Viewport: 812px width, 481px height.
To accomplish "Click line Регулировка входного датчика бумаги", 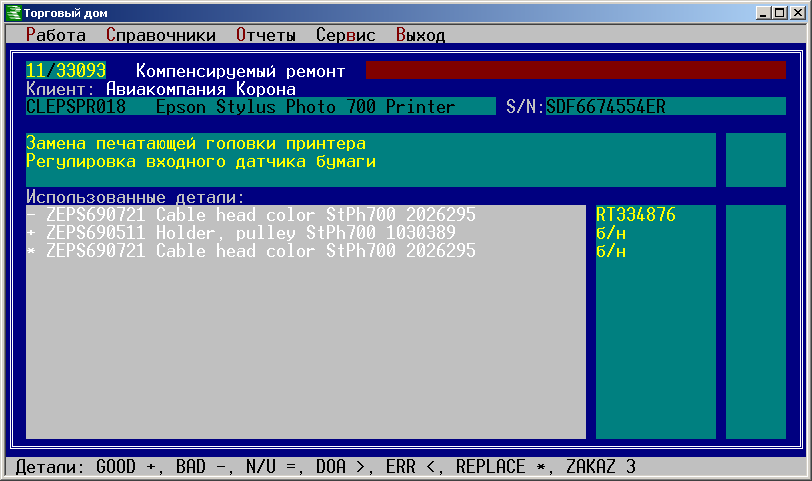I will [x=201, y=161].
